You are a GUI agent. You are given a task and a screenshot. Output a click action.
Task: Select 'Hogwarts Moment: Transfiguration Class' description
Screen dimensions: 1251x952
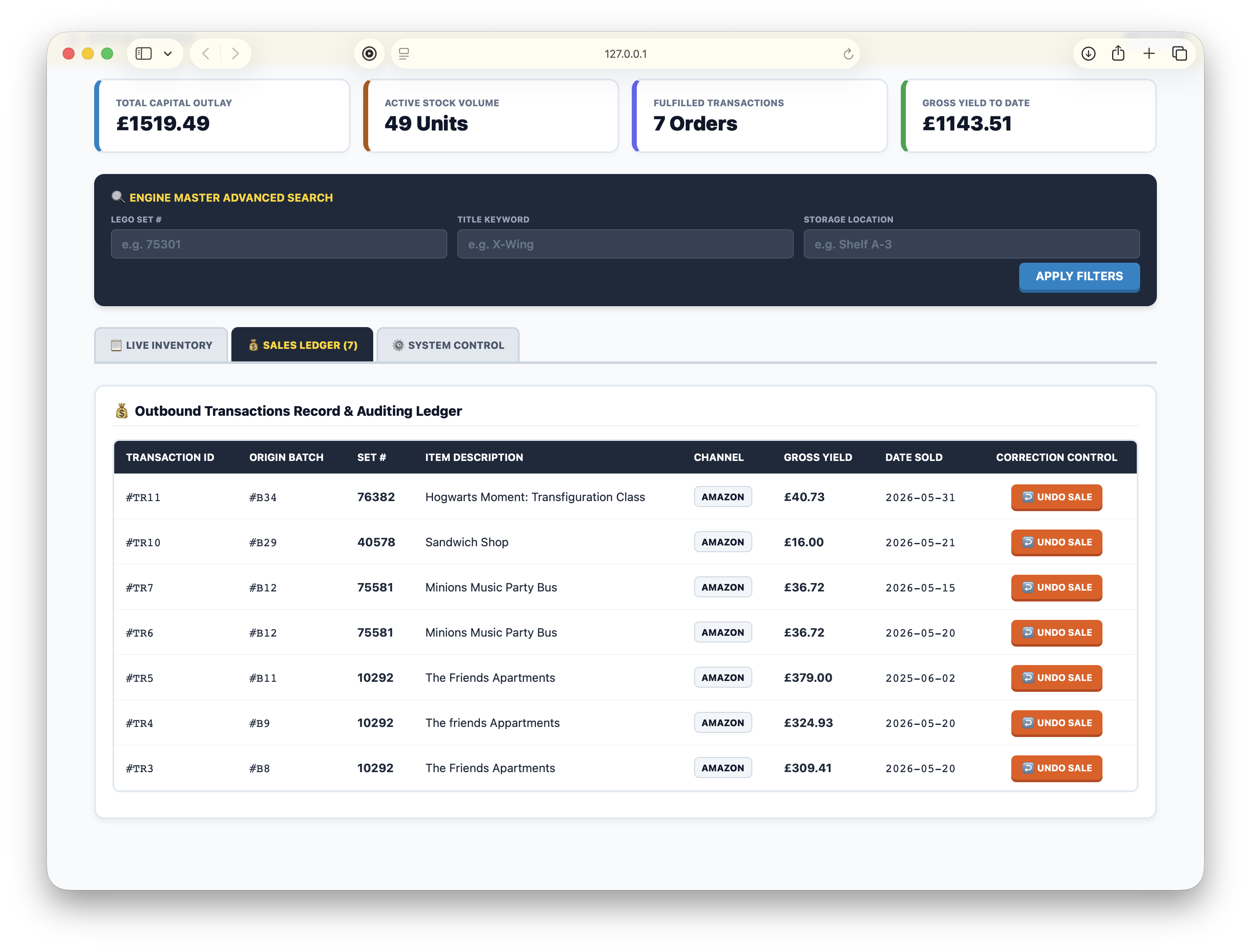[535, 497]
